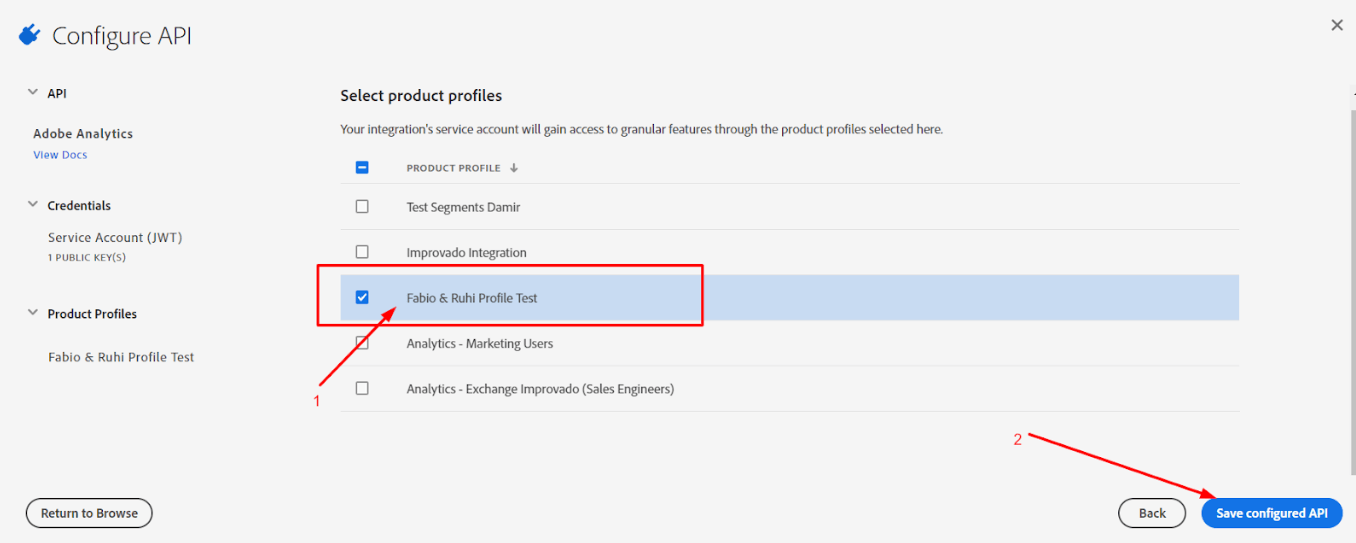Check Analytics - Exchange Improvado checkbox
This screenshot has height=543, width=1356.
362,388
